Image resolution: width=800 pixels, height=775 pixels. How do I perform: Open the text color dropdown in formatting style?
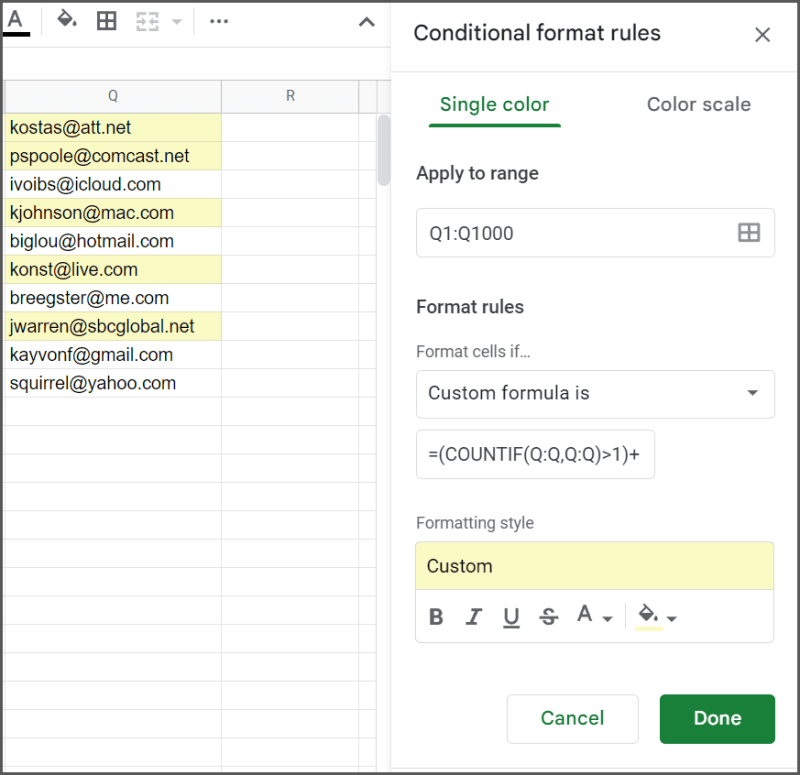[x=594, y=616]
